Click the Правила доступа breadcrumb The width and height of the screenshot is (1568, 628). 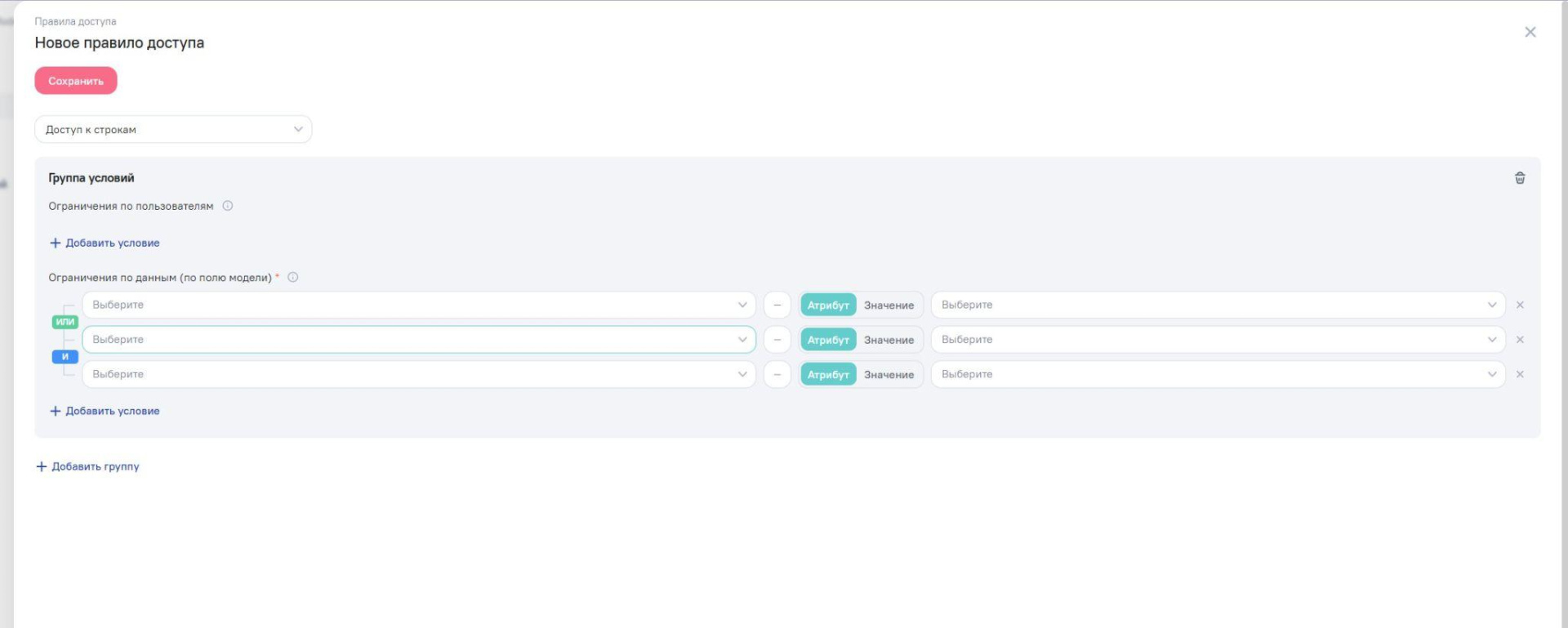pyautogui.click(x=75, y=21)
